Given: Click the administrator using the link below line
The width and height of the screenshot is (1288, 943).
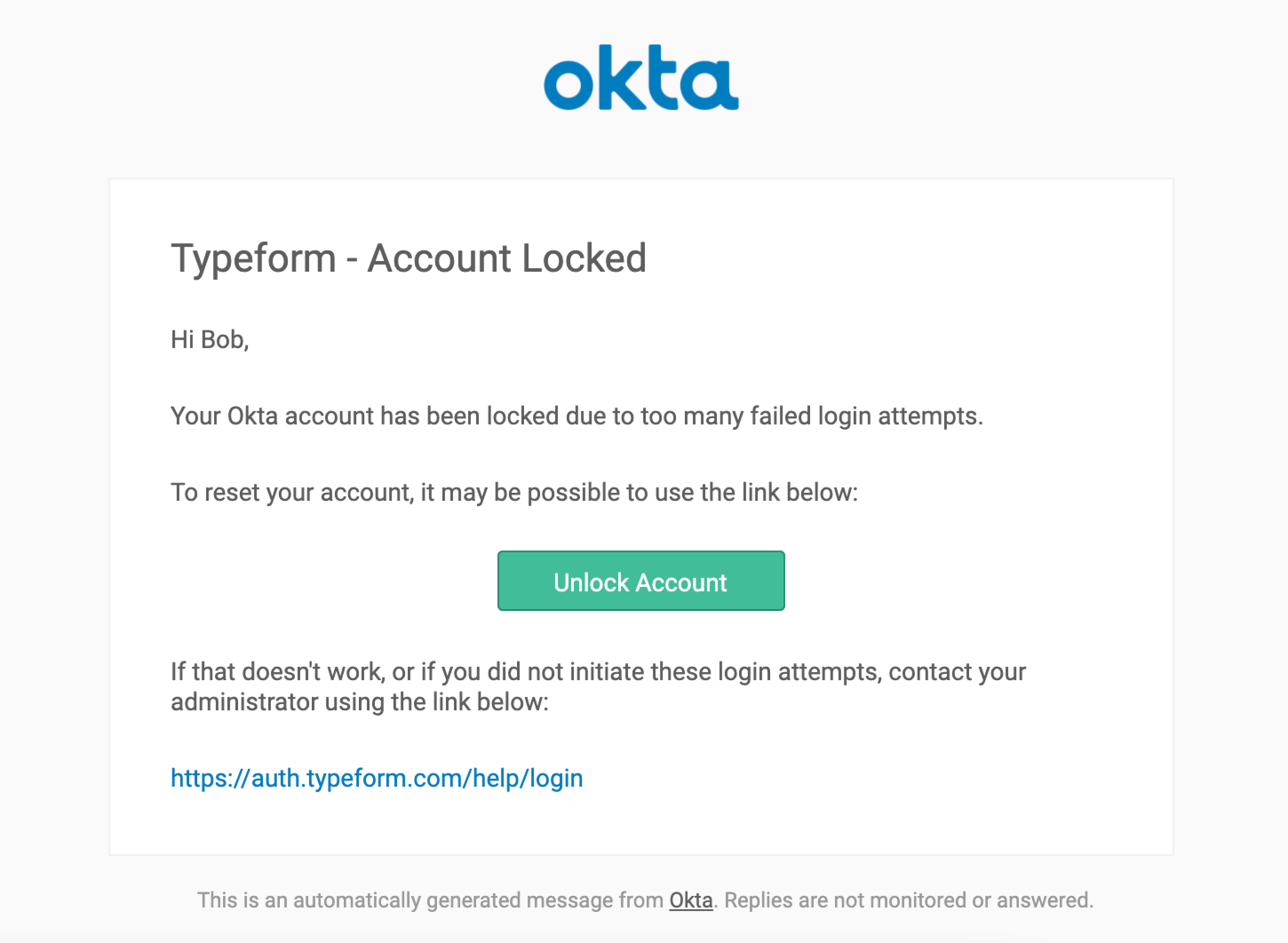Looking at the screenshot, I should [x=360, y=702].
